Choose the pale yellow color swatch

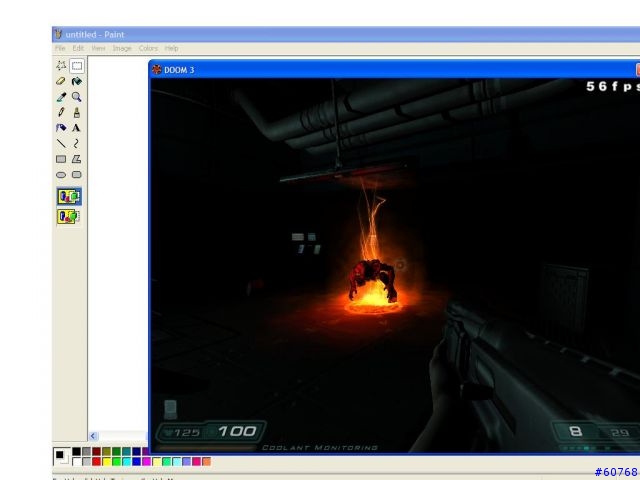coord(156,462)
